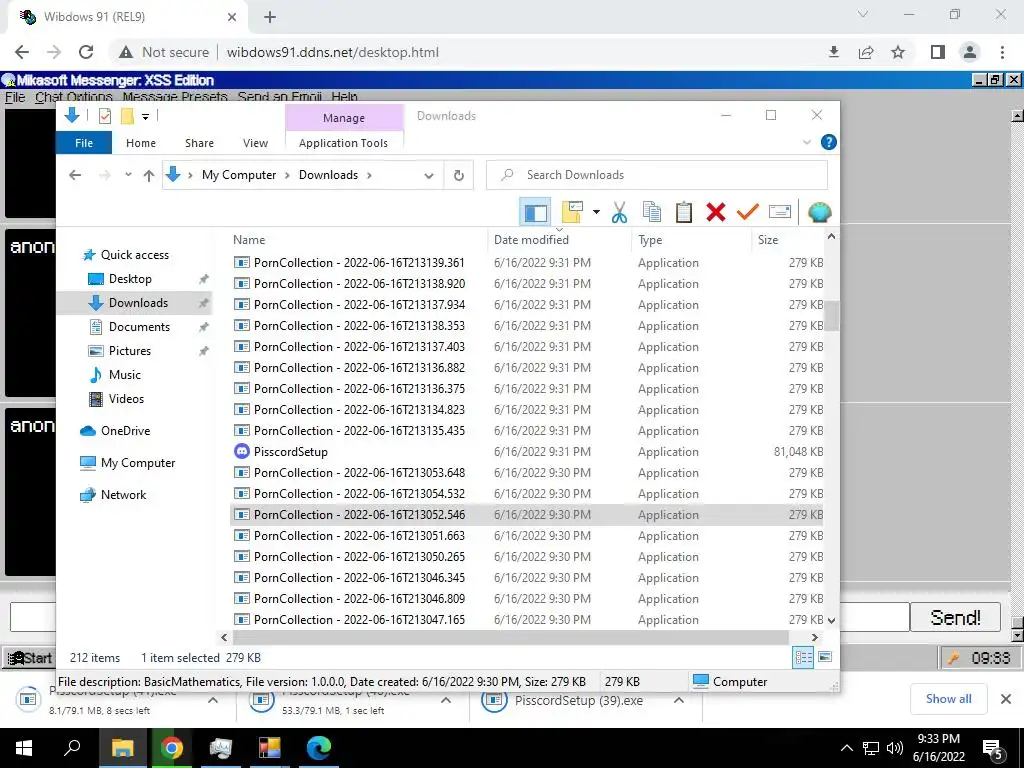Switch to Details view icon in status bar

(803, 658)
